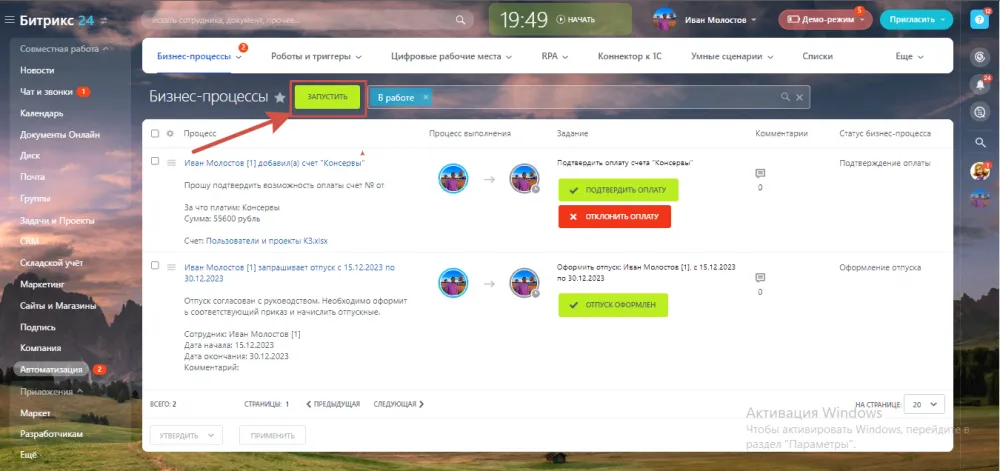Clear the filter field with the X icon
This screenshot has height=471, width=1000.
click(799, 98)
